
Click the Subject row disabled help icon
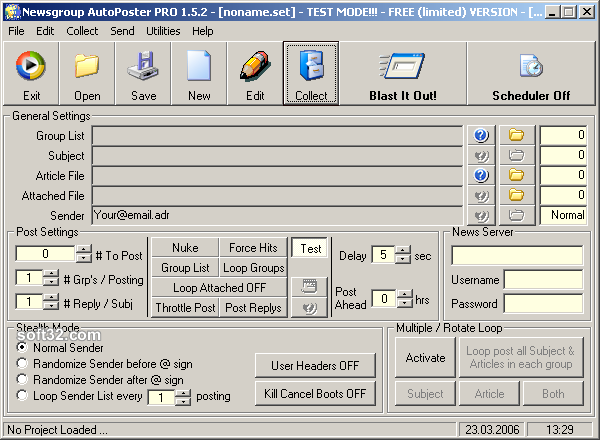[x=481, y=155]
